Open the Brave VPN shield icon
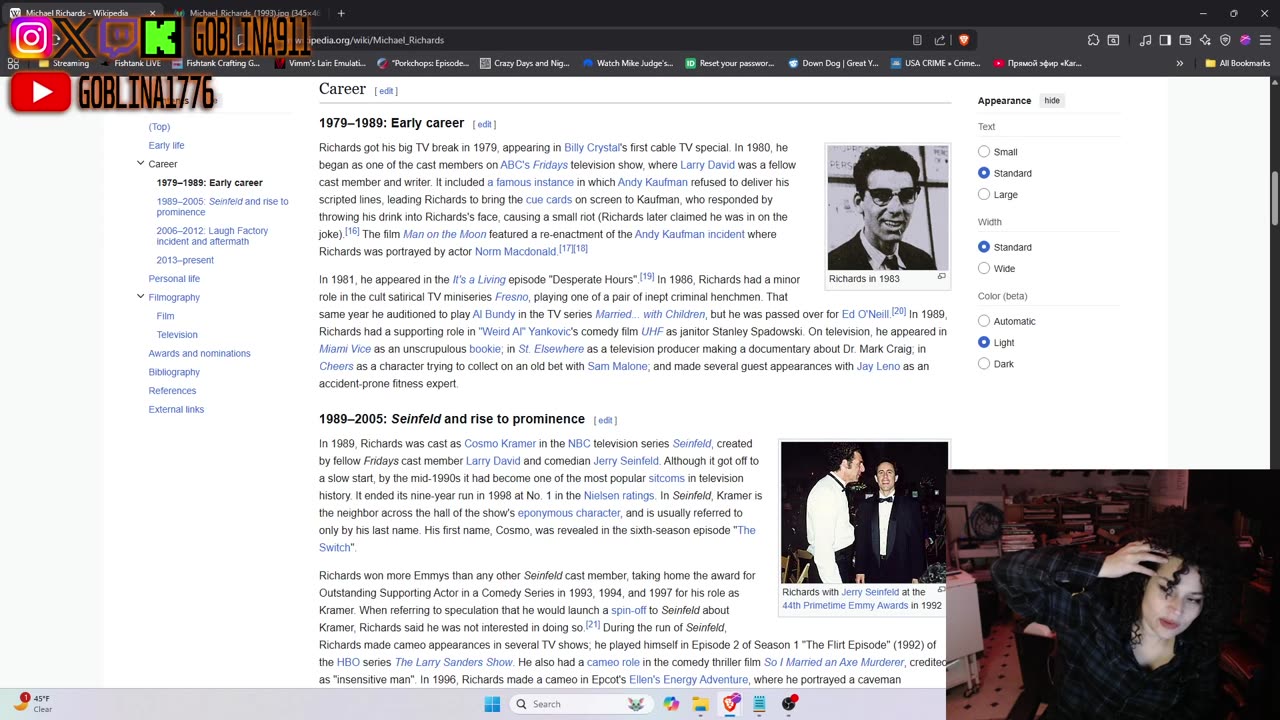The width and height of the screenshot is (1280, 720). coord(1225,40)
